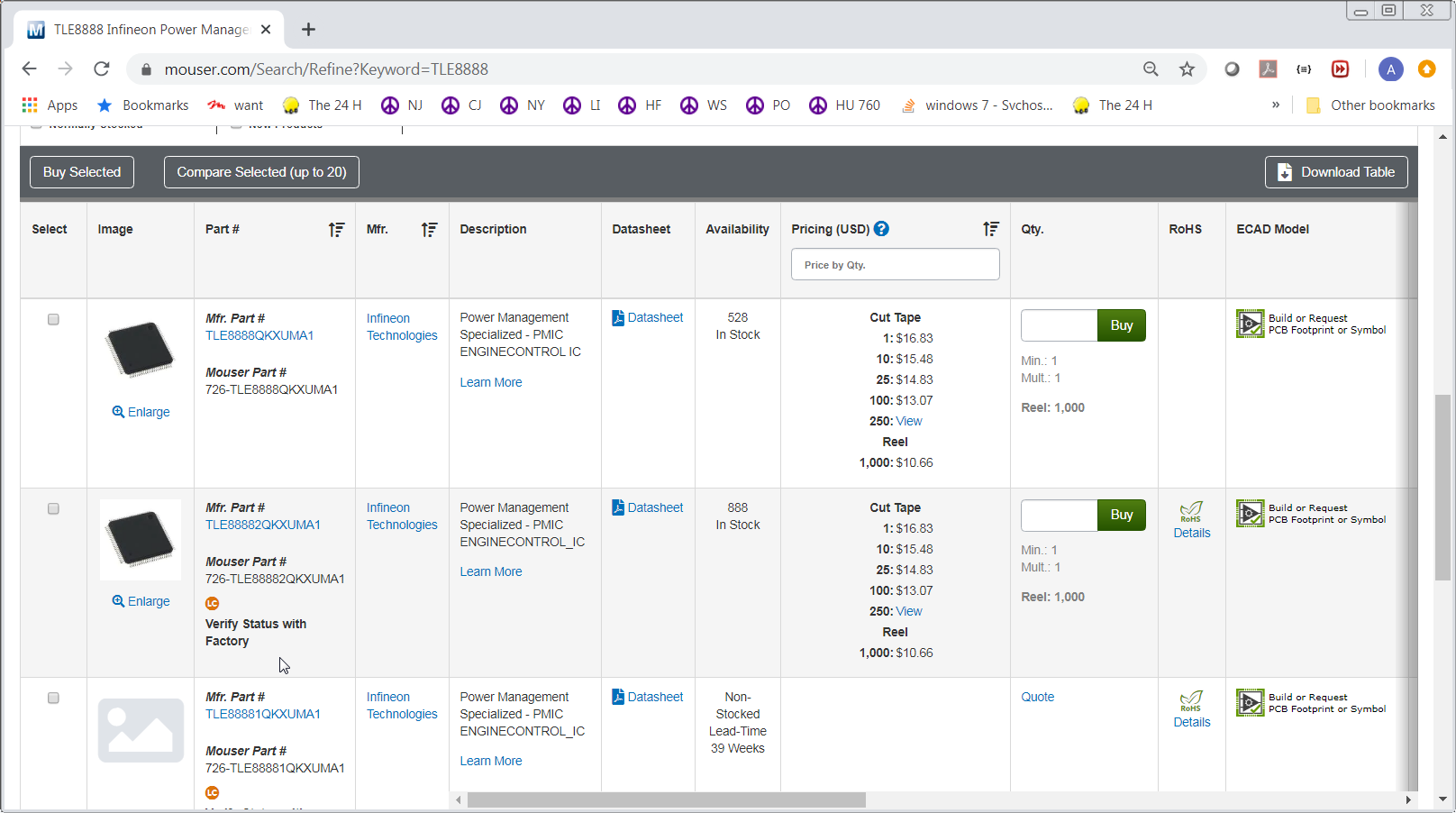Click the PDF extension icon in toolbar
The height and width of the screenshot is (813, 1456).
1268,69
